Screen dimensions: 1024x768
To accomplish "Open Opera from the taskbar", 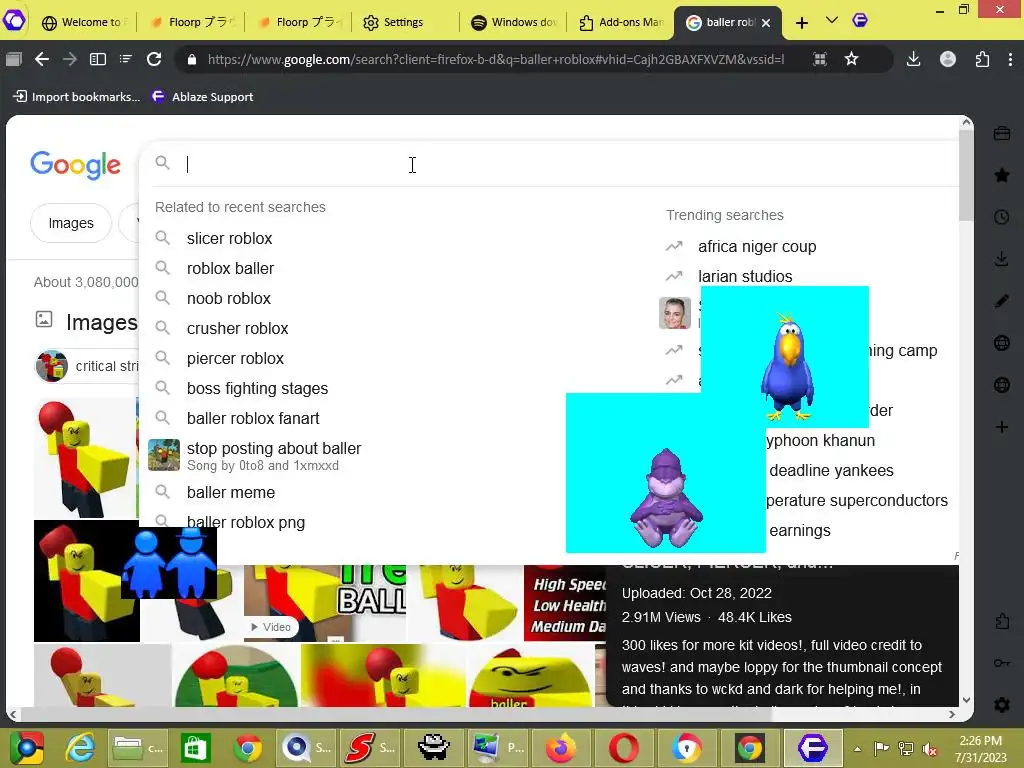I will [624, 748].
